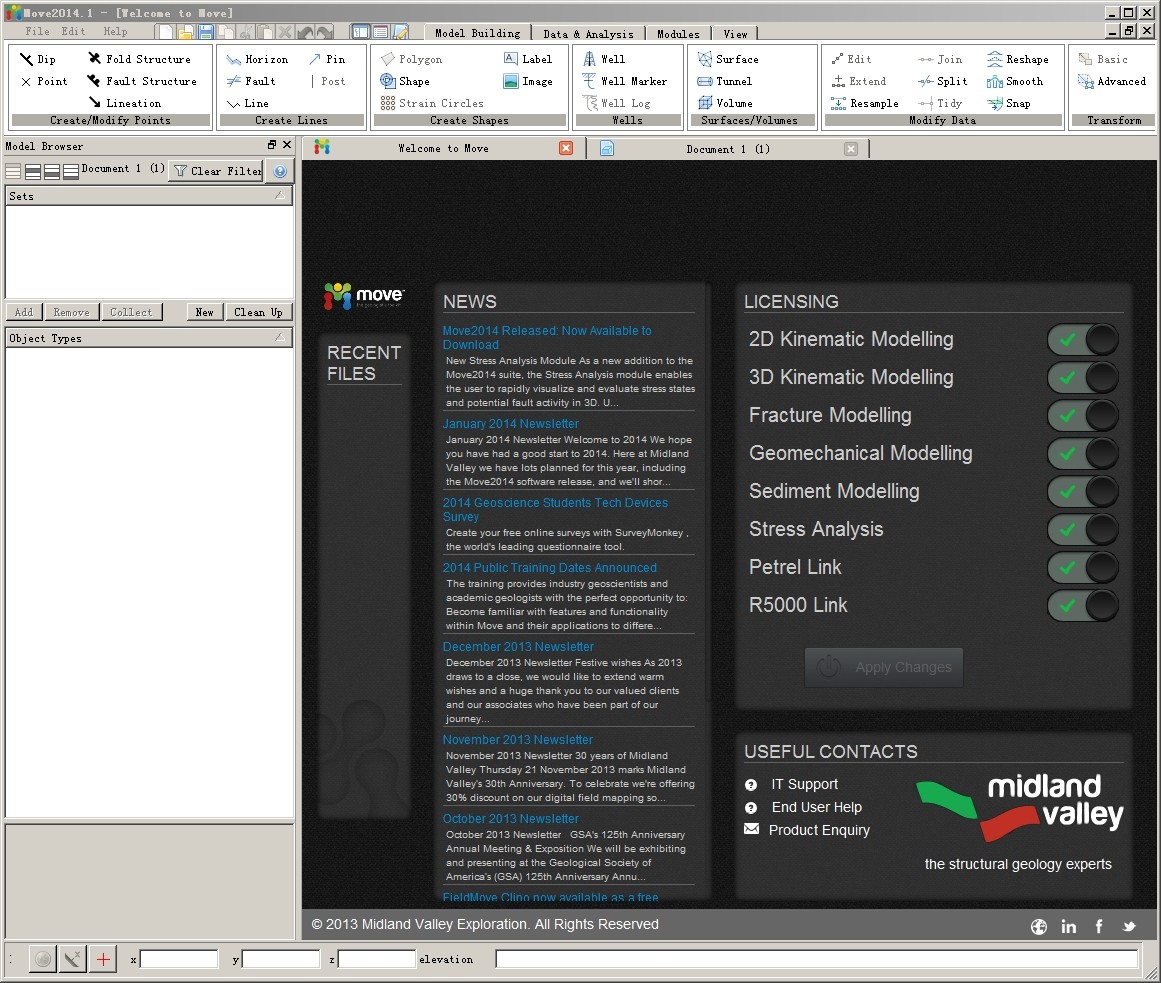The height and width of the screenshot is (983, 1161).
Task: Toggle Geomechanical Modelling license switch
Action: coord(1083,454)
